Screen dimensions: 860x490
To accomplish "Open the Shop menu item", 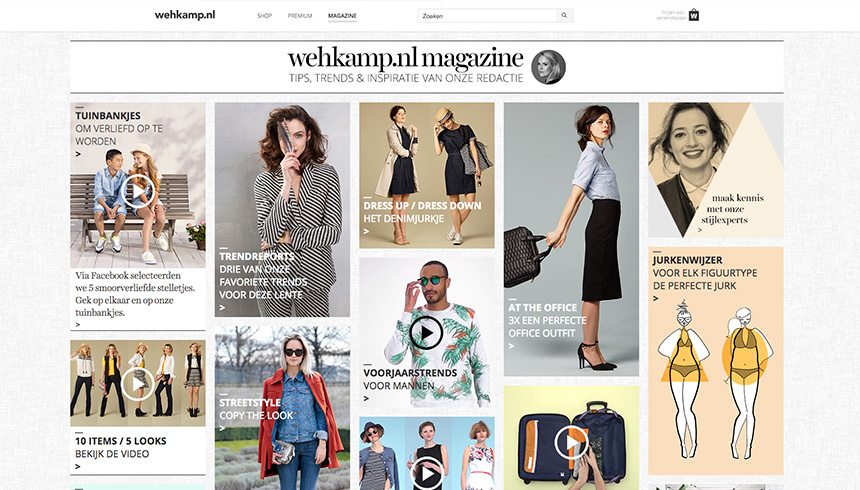I will click(264, 16).
